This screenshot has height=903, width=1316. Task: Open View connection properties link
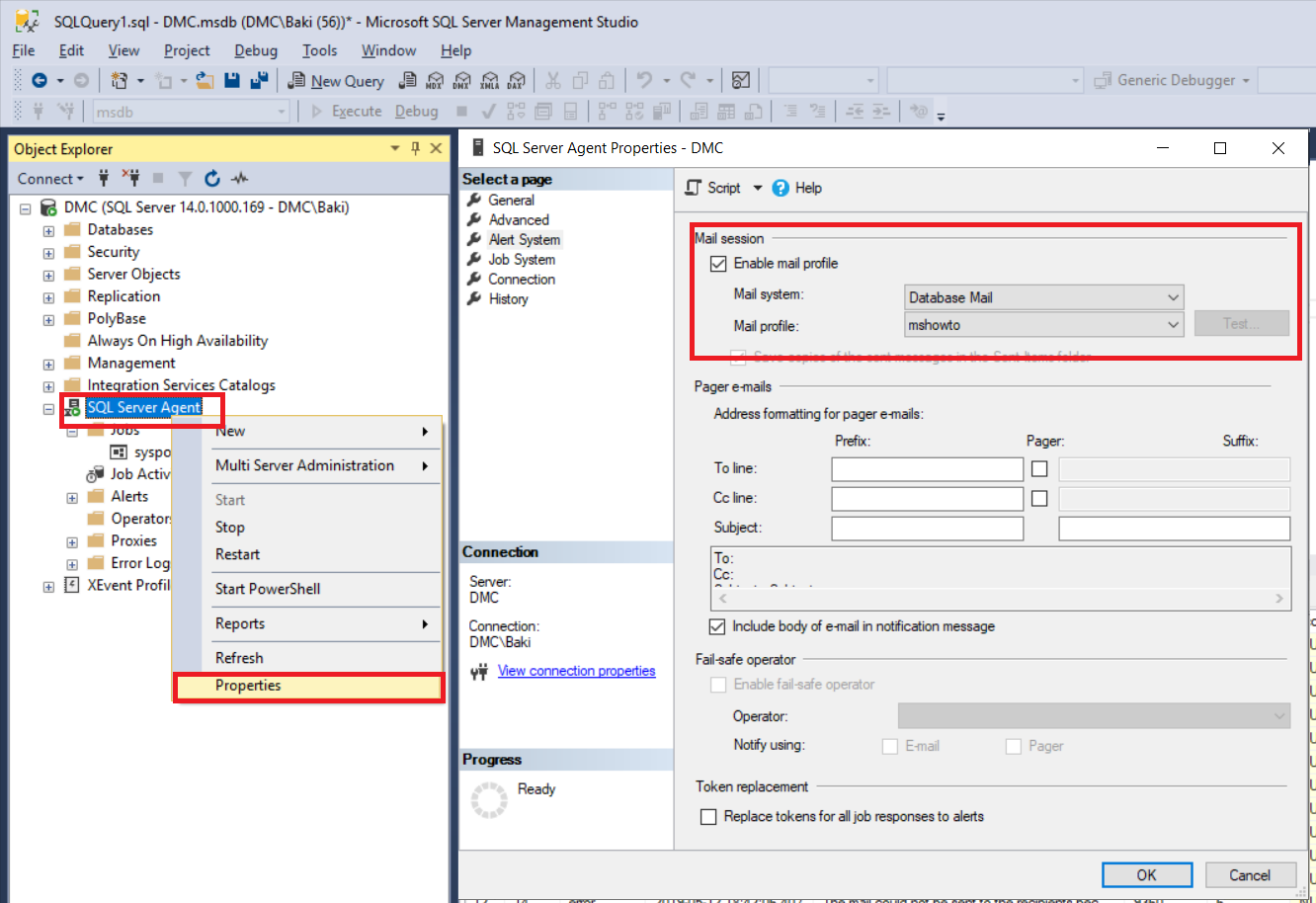coord(576,671)
